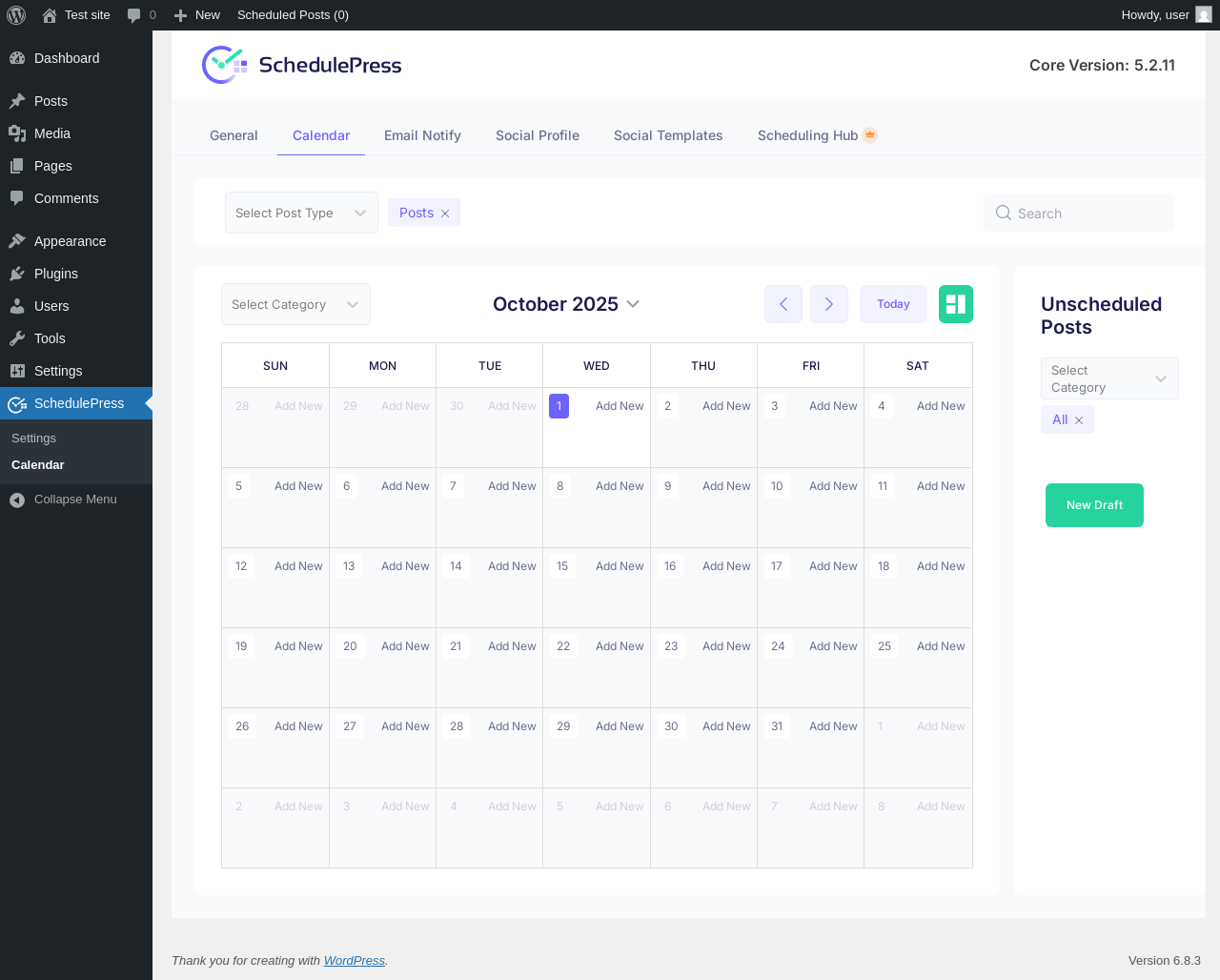Remove the Posts filter tag
The image size is (1220, 980).
pos(445,214)
